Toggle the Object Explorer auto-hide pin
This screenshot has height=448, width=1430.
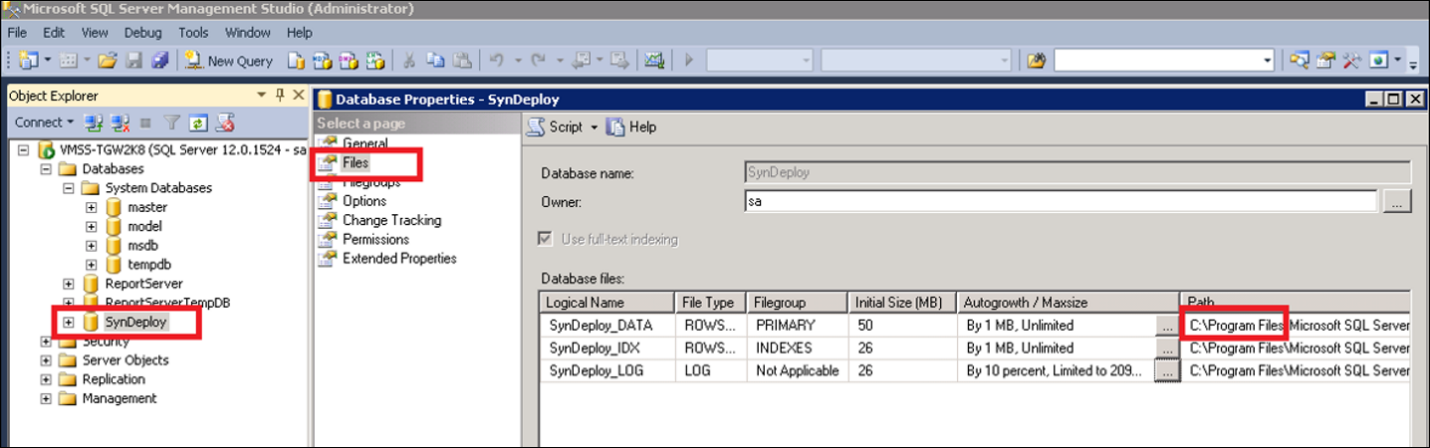[x=279, y=95]
